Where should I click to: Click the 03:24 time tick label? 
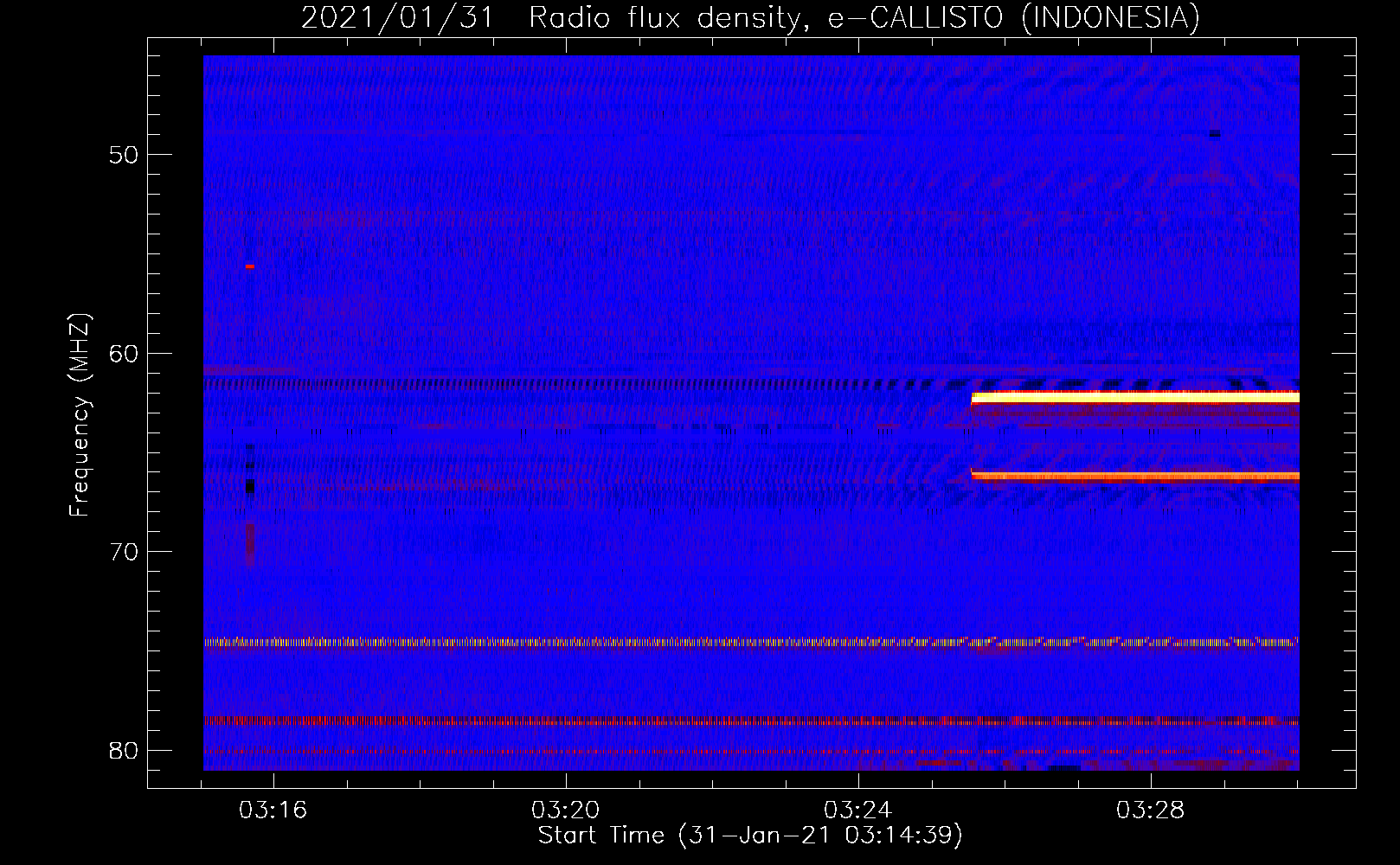click(858, 811)
